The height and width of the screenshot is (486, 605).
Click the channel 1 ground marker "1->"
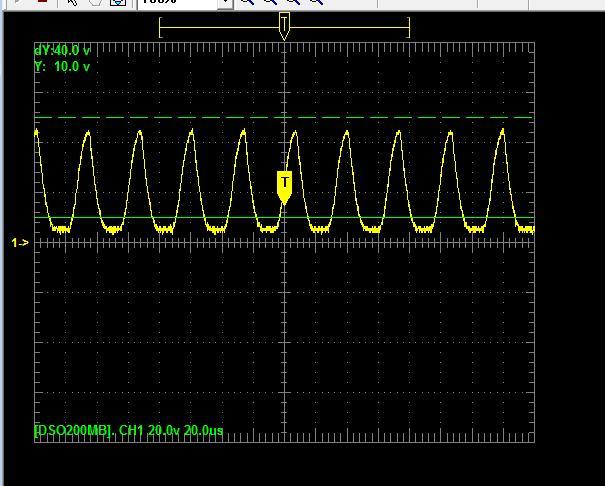[19, 242]
